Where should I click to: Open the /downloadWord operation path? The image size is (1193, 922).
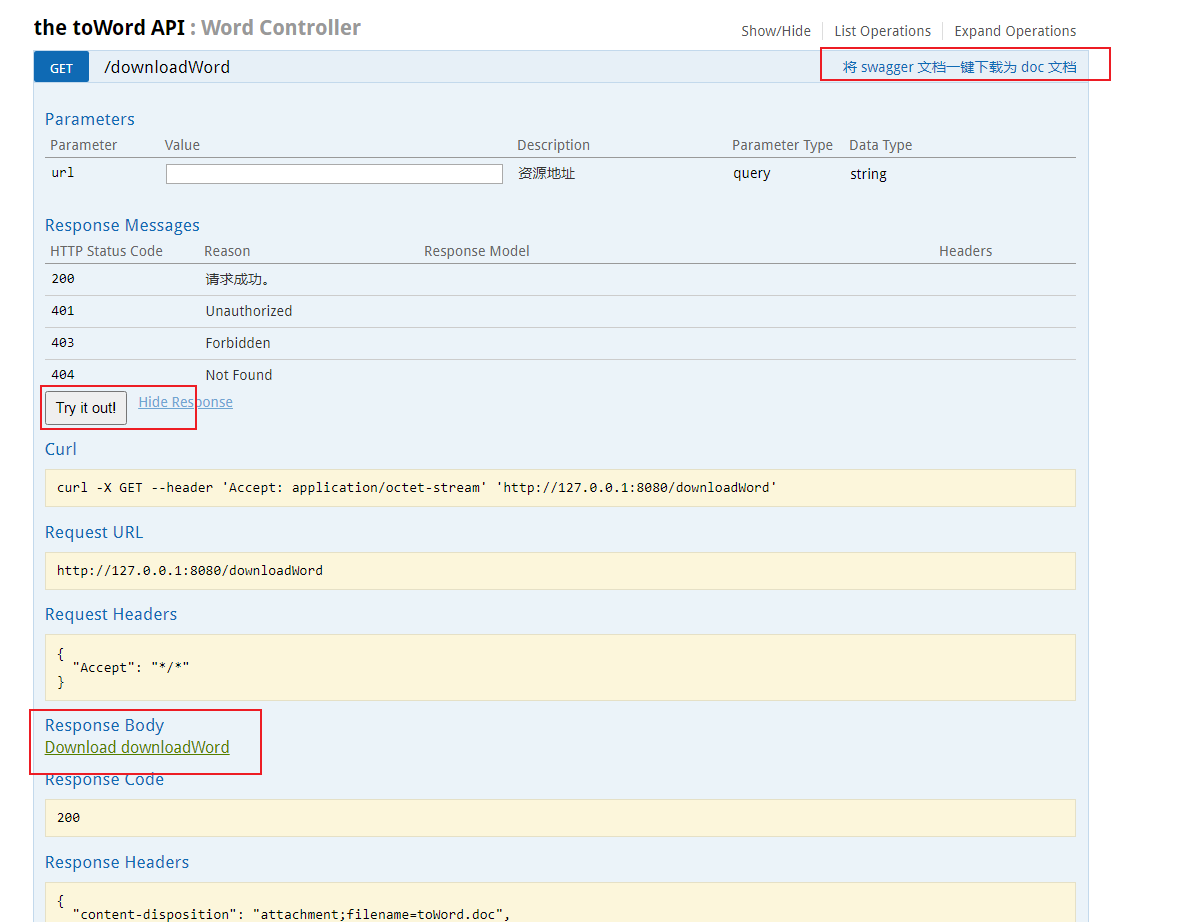pos(167,67)
